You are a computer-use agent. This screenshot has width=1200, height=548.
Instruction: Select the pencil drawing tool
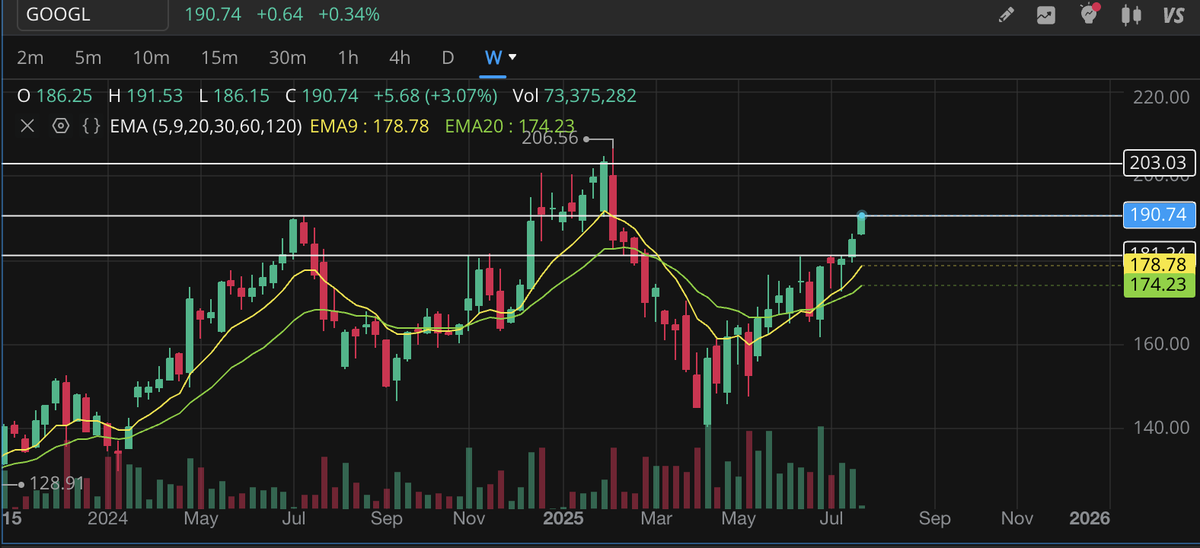tap(1007, 15)
